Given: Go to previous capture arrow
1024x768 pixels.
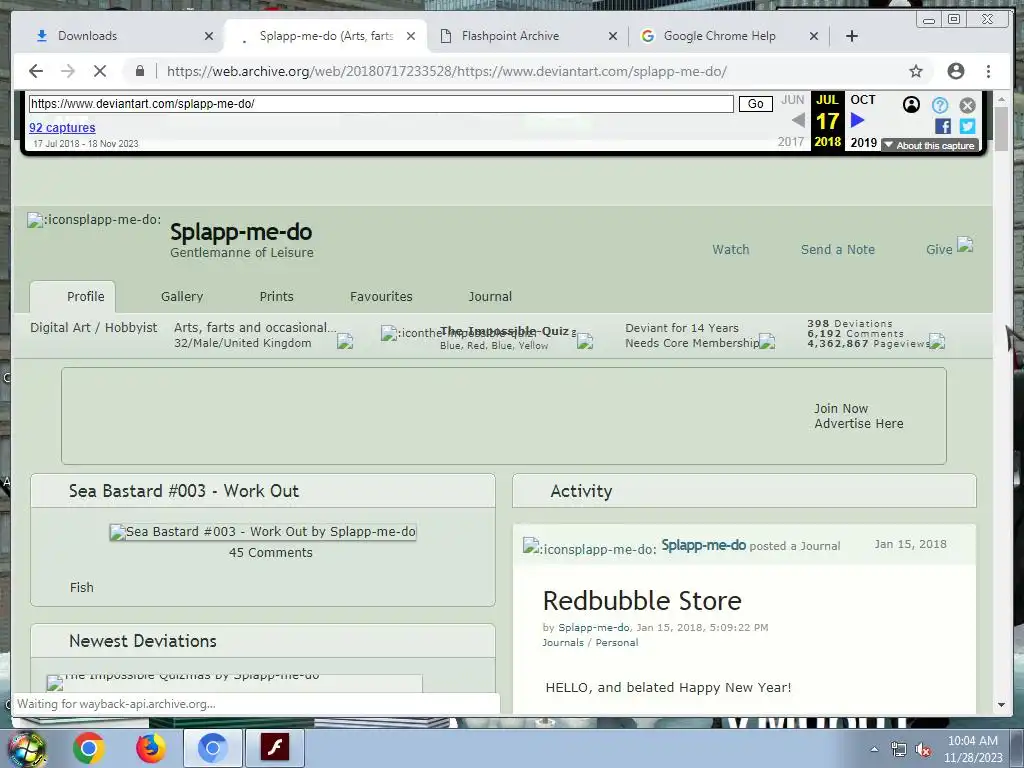Looking at the screenshot, I should tap(797, 120).
